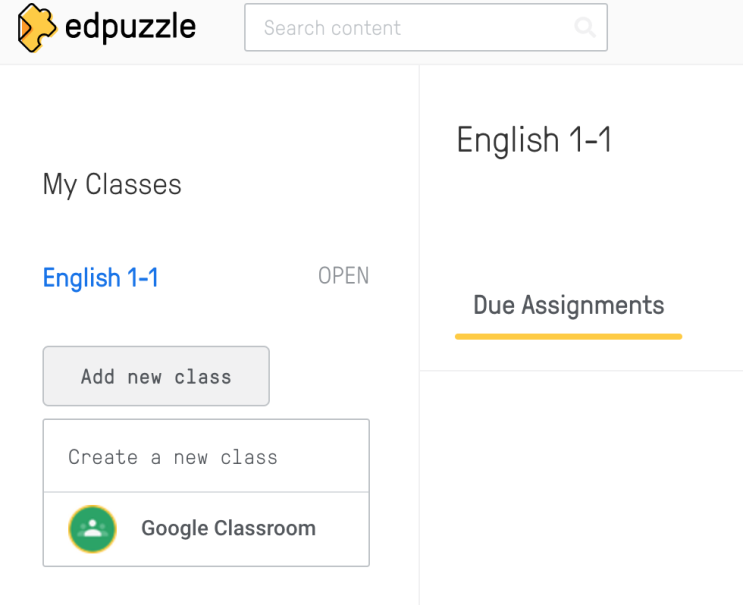Image resolution: width=743 pixels, height=605 pixels.
Task: Click the My Classes heading
Action: pos(112,185)
